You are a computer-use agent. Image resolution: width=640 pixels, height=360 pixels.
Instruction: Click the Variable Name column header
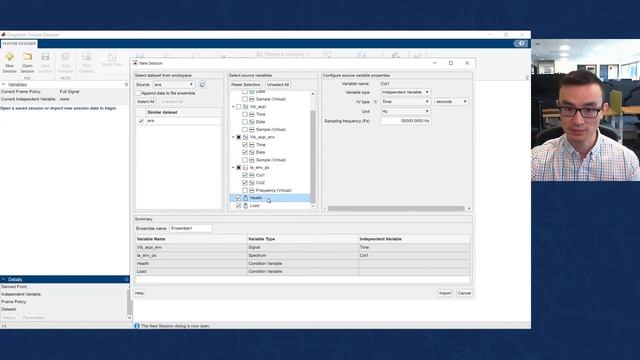(191, 239)
